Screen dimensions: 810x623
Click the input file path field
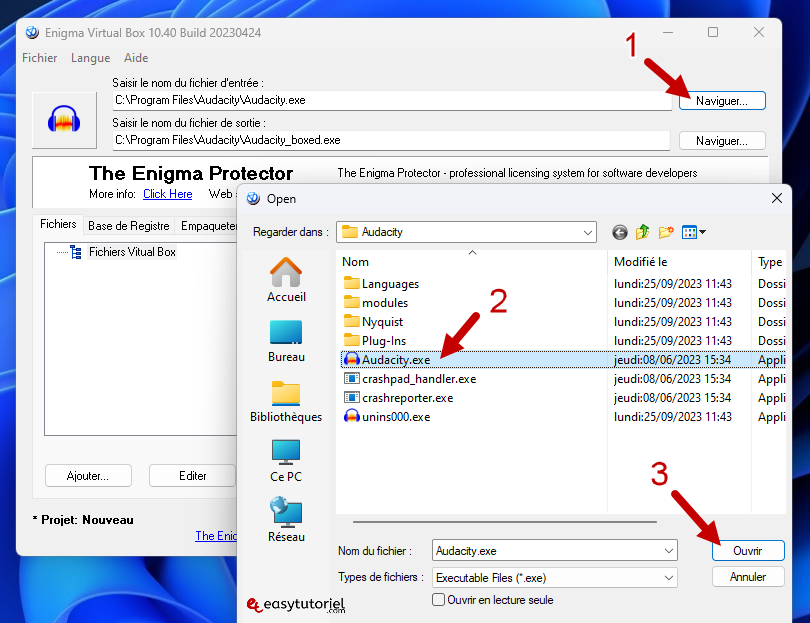coord(392,100)
